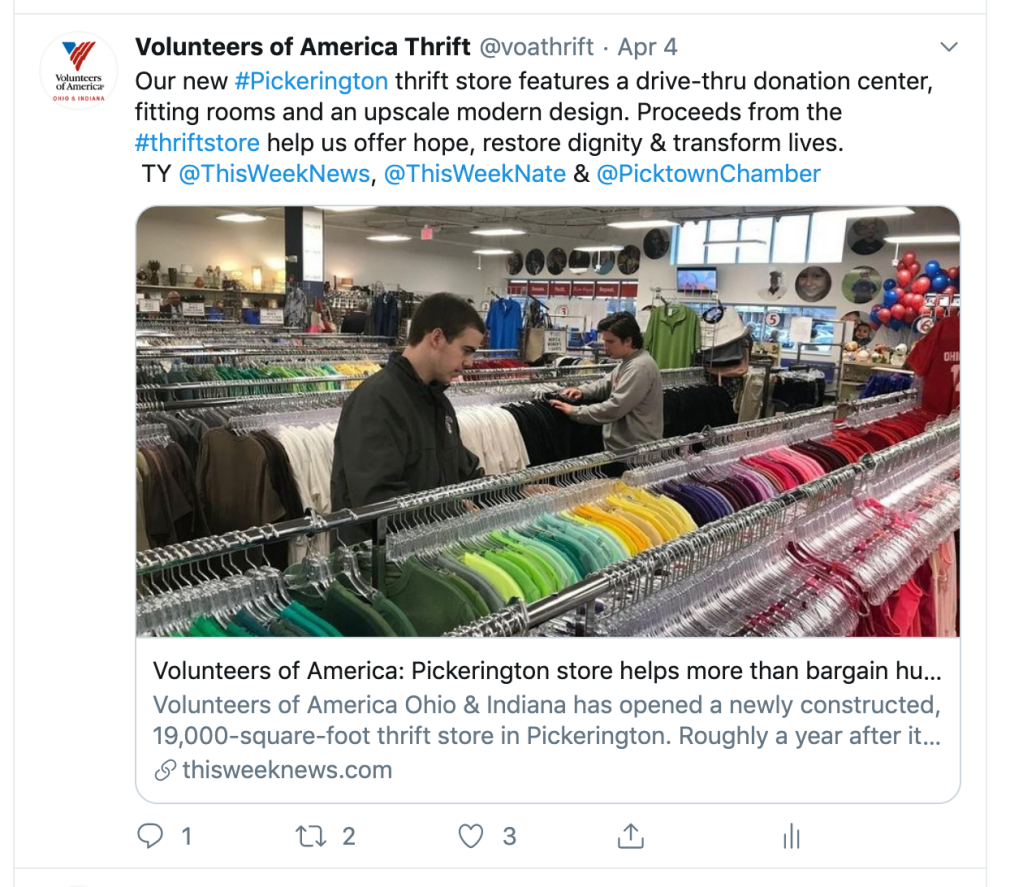This screenshot has height=887, width=1023.
Task: Click the article description text in card
Action: pyautogui.click(x=547, y=721)
